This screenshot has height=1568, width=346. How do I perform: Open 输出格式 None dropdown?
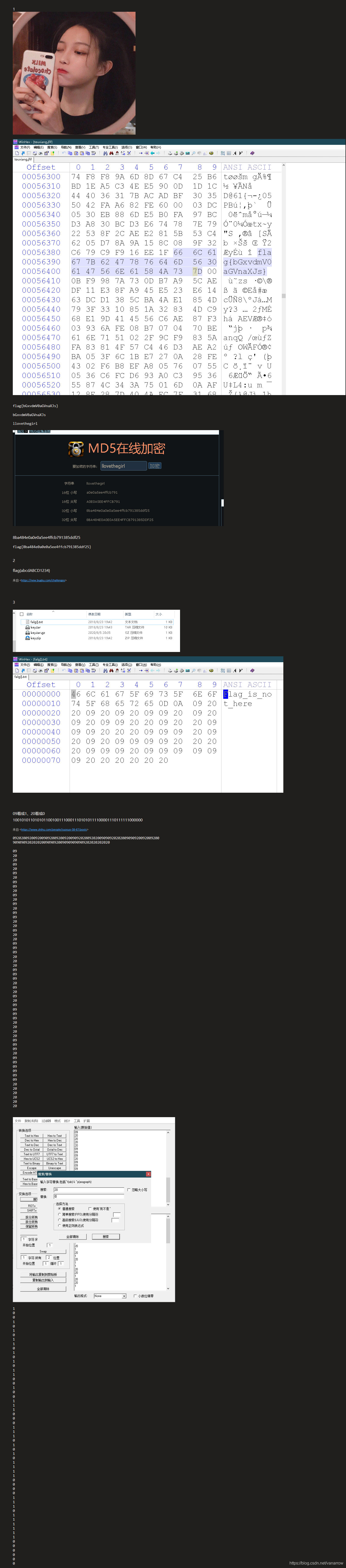tap(110, 1296)
